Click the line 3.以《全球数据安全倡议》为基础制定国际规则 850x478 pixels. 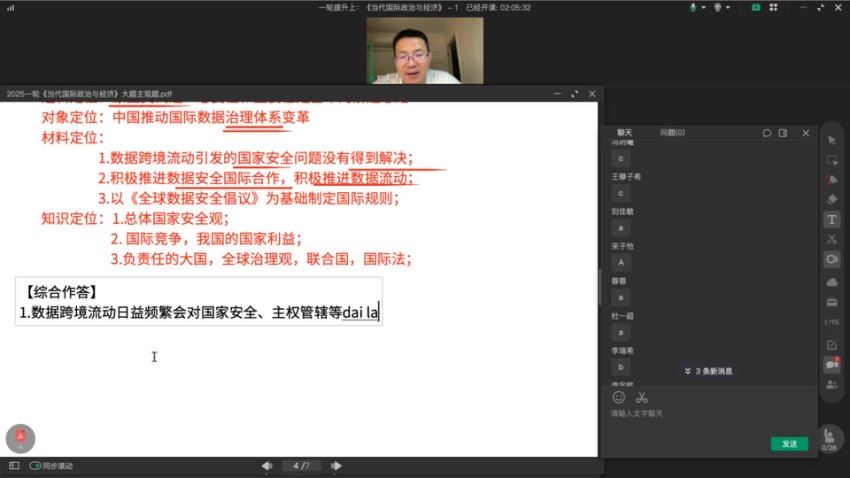[x=249, y=198]
